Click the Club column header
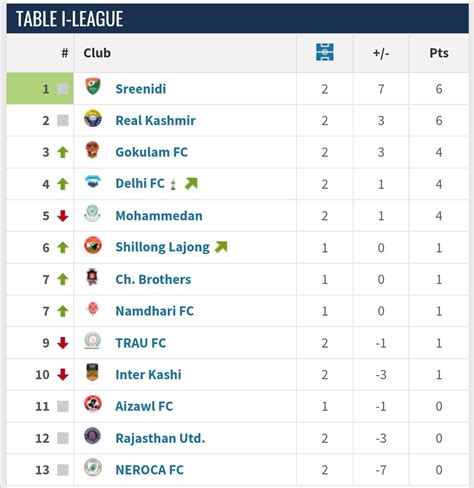The image size is (474, 488). tap(97, 53)
